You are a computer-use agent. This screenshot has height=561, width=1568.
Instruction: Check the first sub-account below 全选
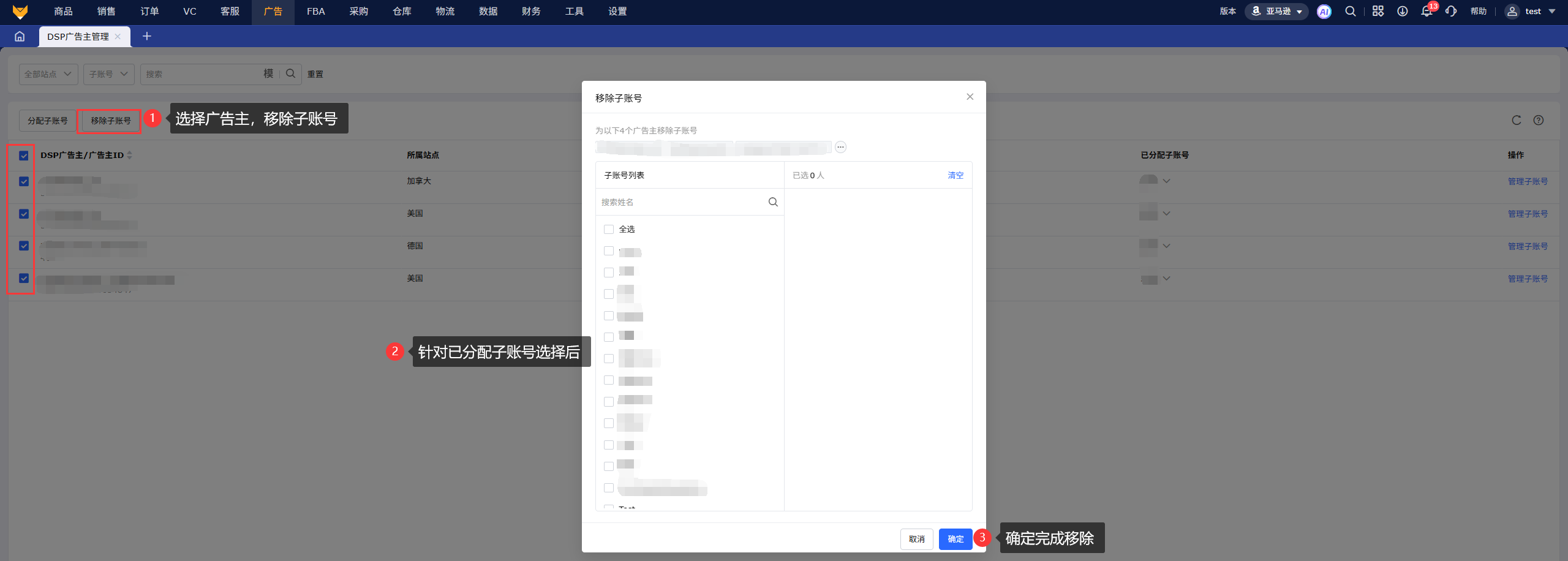609,251
